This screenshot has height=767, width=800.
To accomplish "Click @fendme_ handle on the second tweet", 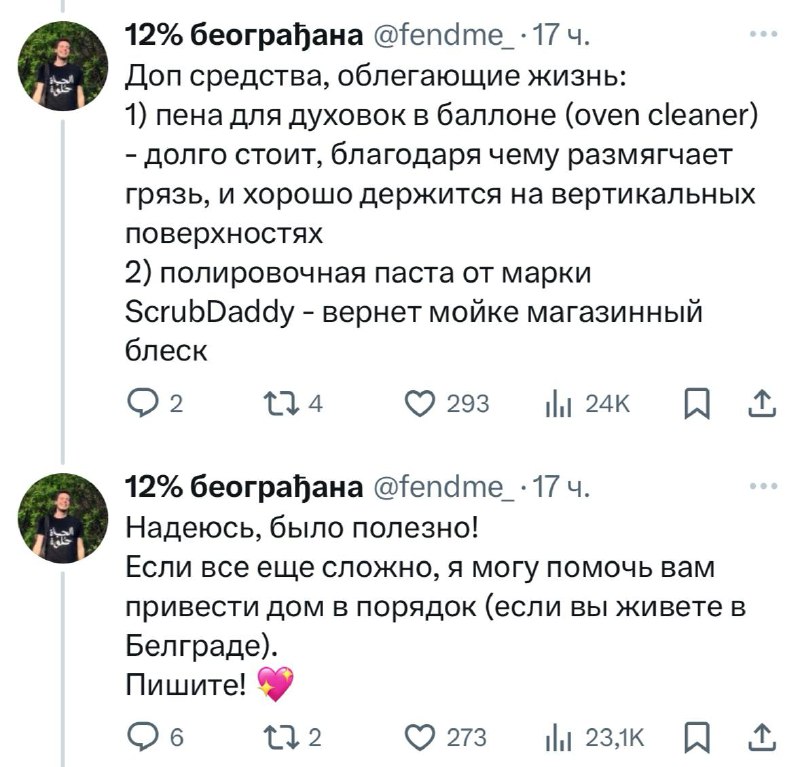I will point(447,487).
